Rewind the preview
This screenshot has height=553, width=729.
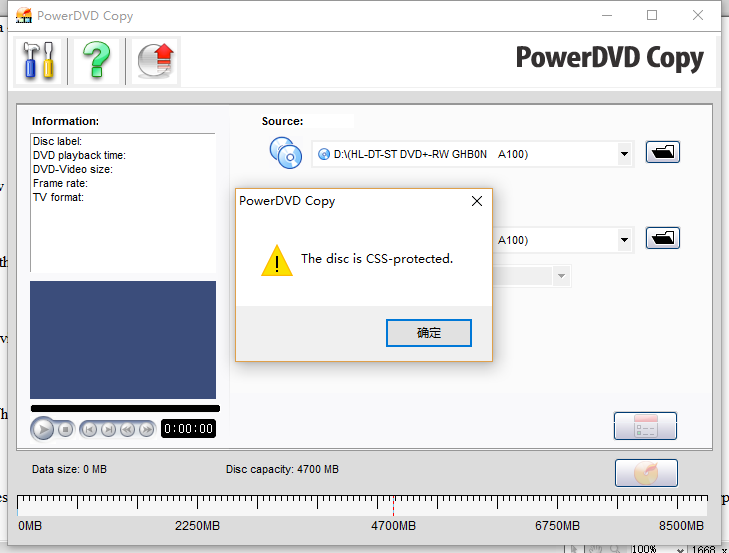pyautogui.click(x=127, y=429)
